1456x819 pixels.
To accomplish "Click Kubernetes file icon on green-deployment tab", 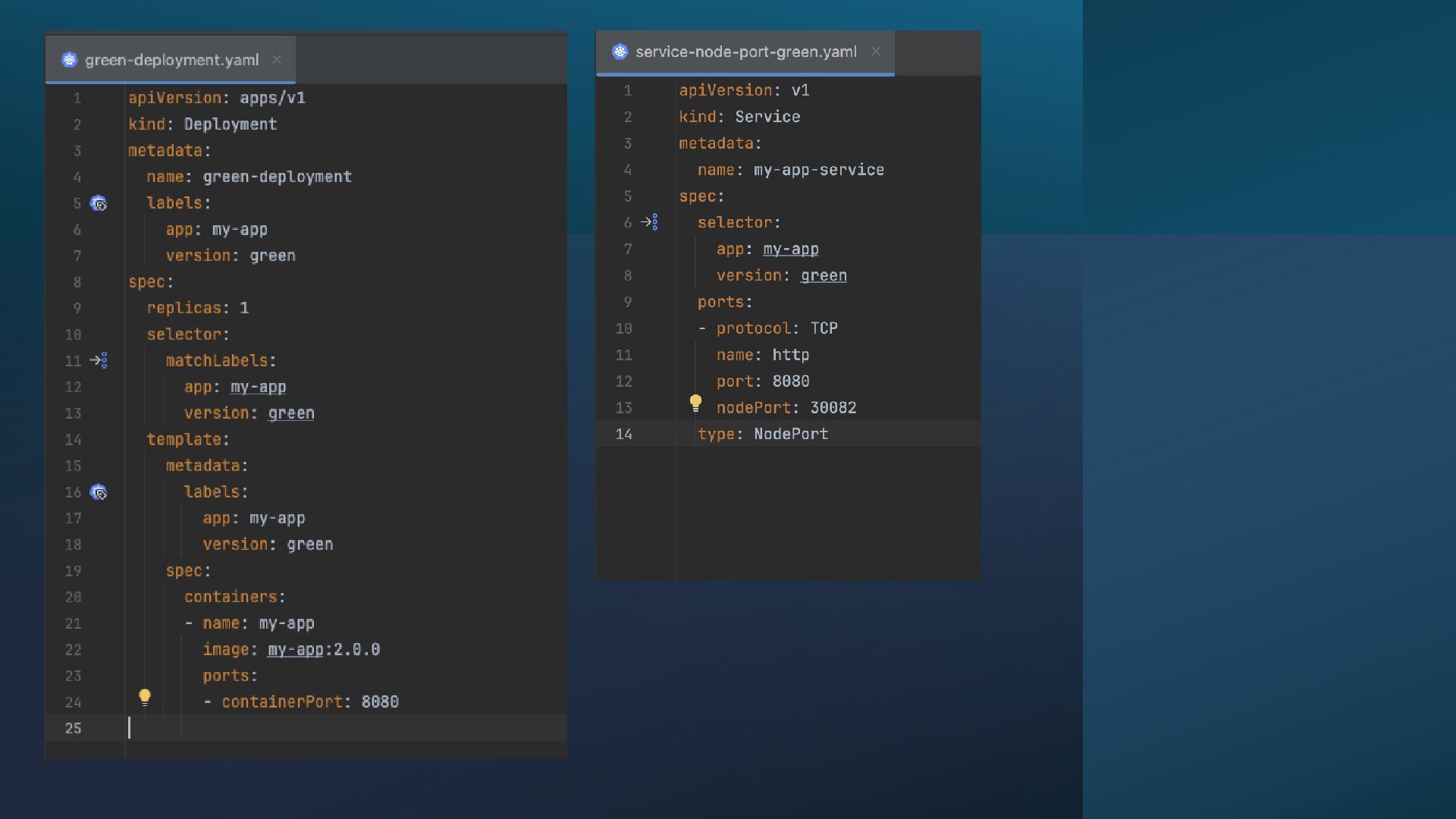I will pyautogui.click(x=70, y=60).
